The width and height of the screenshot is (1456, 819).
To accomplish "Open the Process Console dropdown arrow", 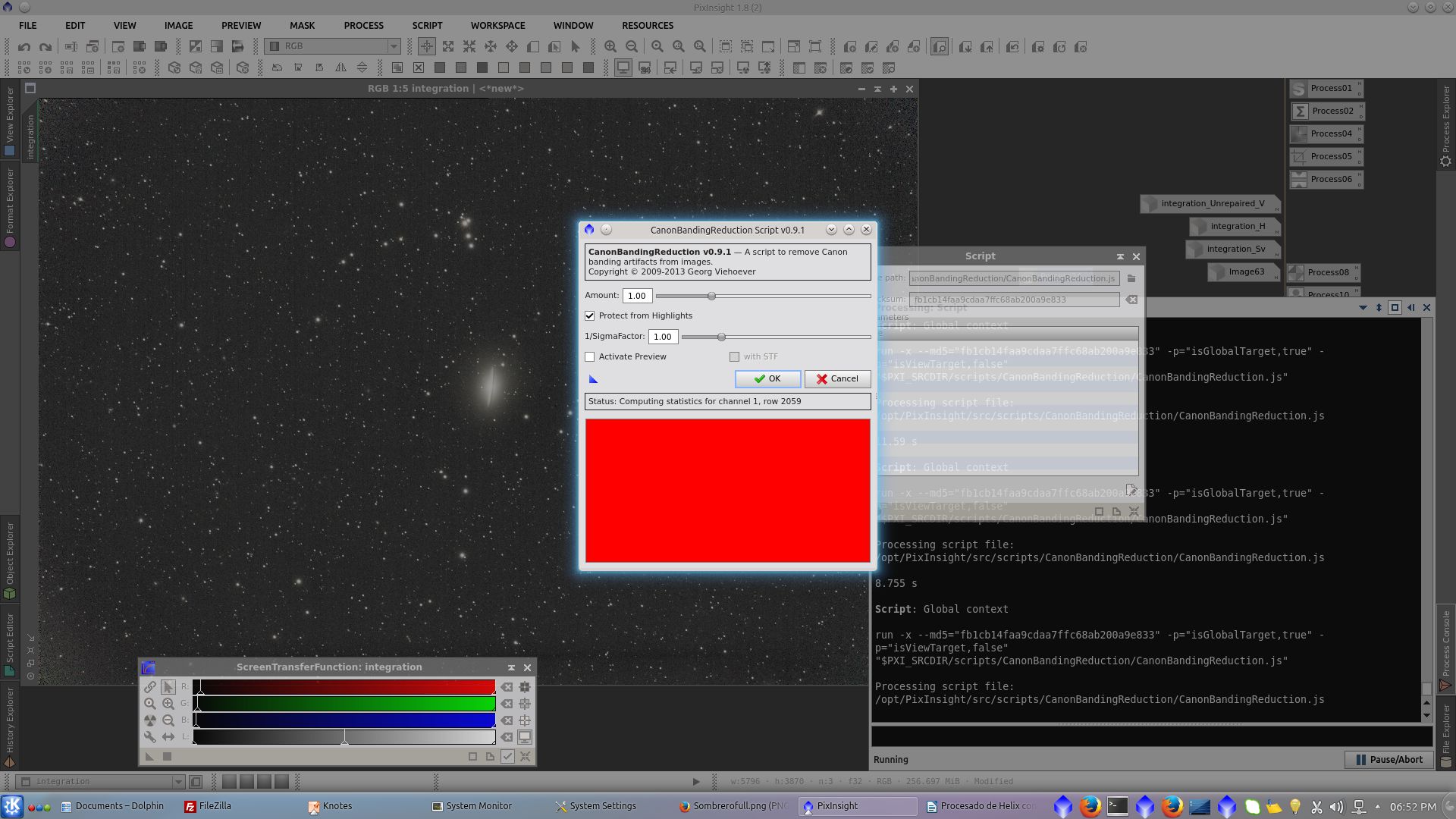I will (x=1363, y=308).
